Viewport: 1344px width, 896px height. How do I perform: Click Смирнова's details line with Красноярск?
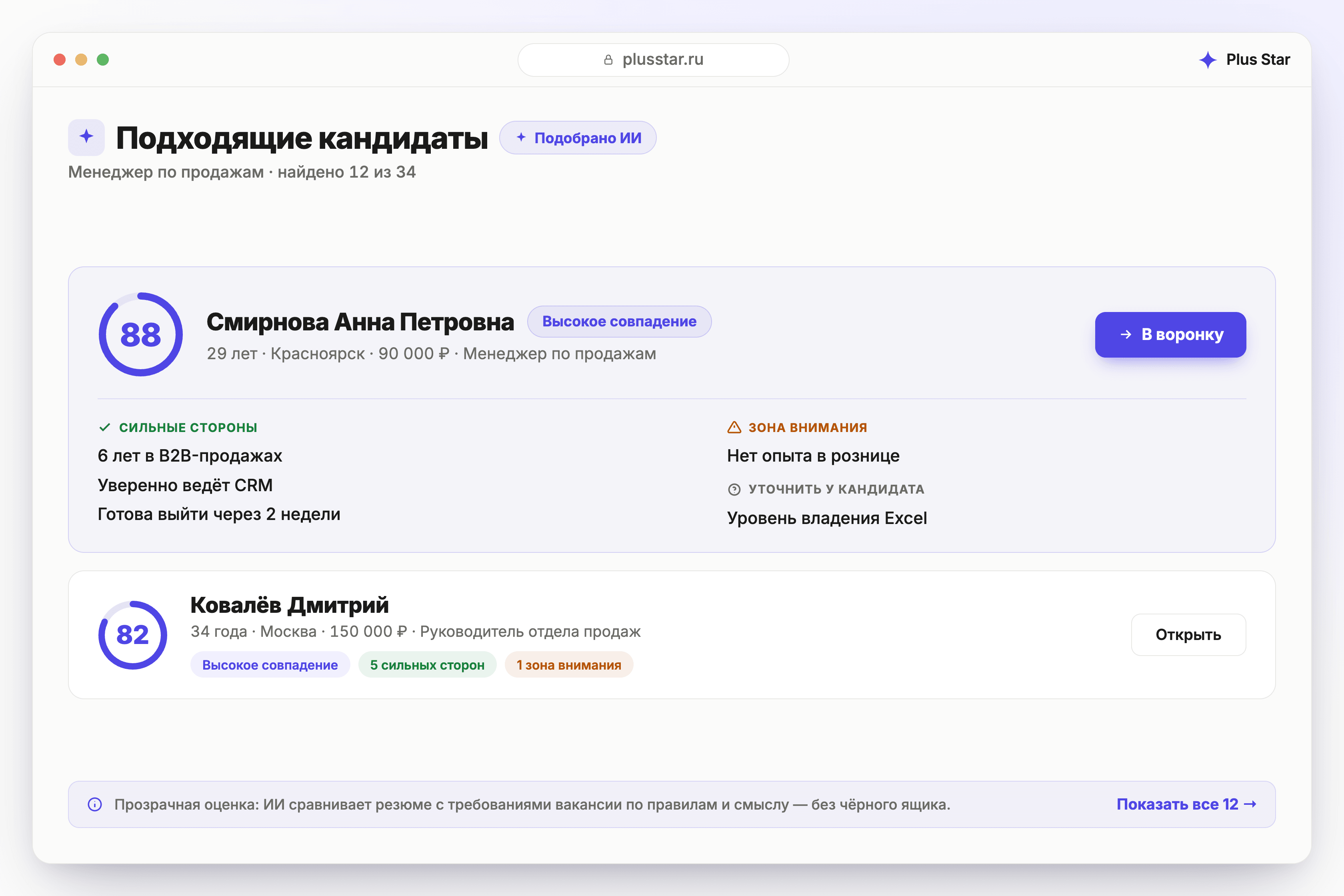tap(432, 353)
